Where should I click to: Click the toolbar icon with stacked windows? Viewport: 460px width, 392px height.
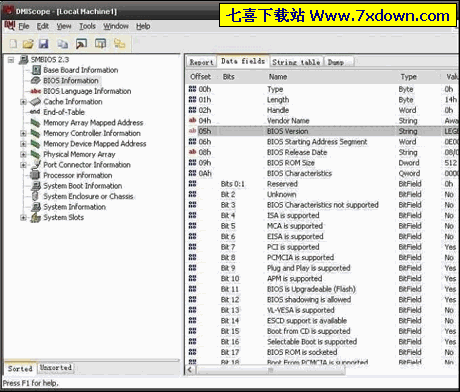[100, 44]
